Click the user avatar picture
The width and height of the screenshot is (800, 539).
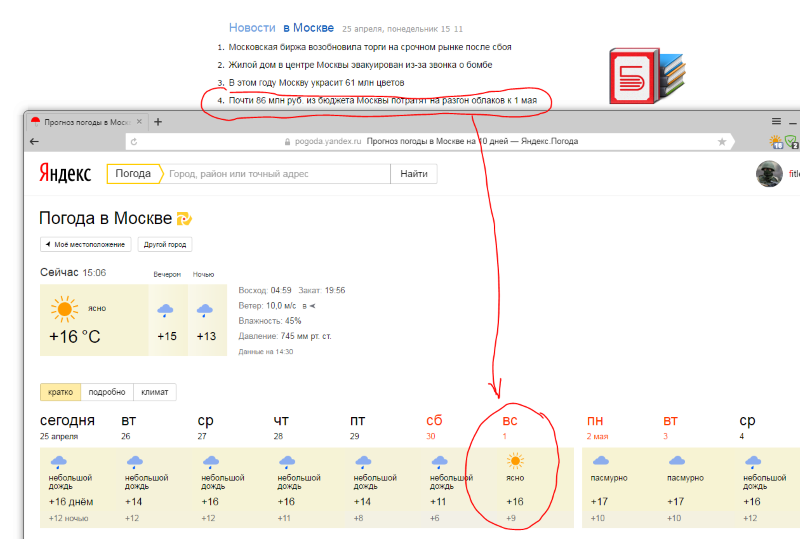pyautogui.click(x=769, y=174)
